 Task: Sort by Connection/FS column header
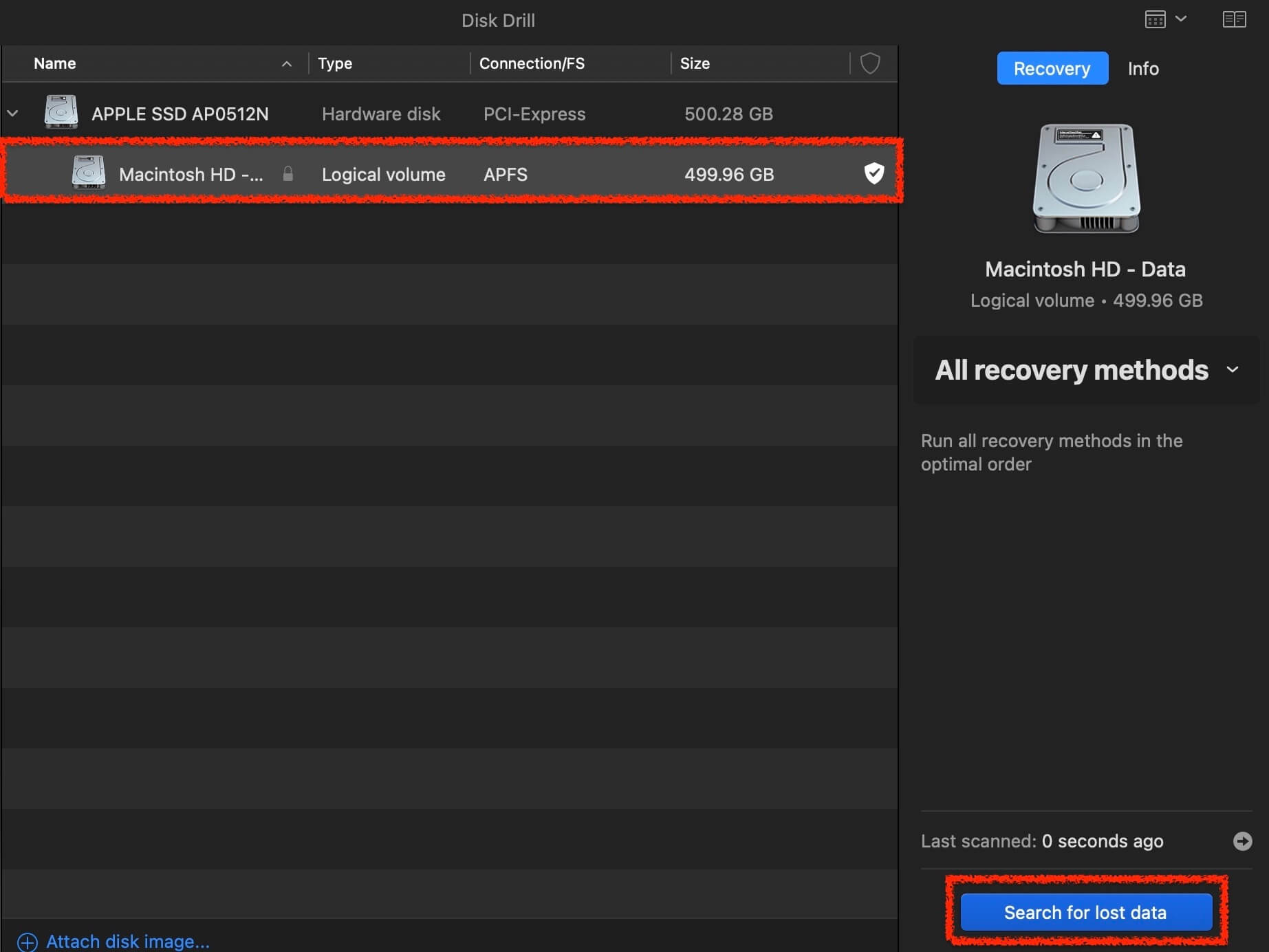532,63
